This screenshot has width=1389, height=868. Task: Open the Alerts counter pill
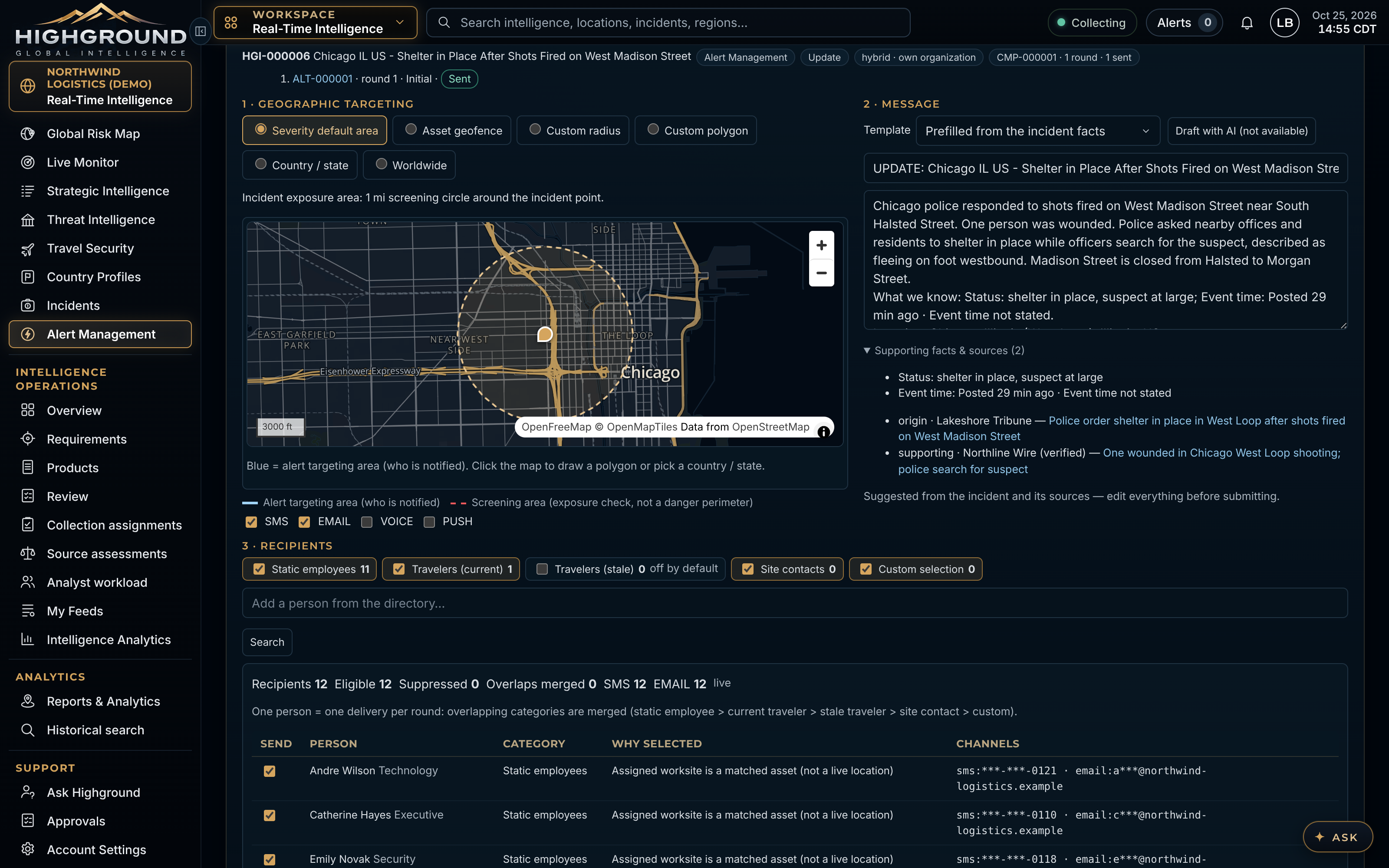pos(1184,23)
